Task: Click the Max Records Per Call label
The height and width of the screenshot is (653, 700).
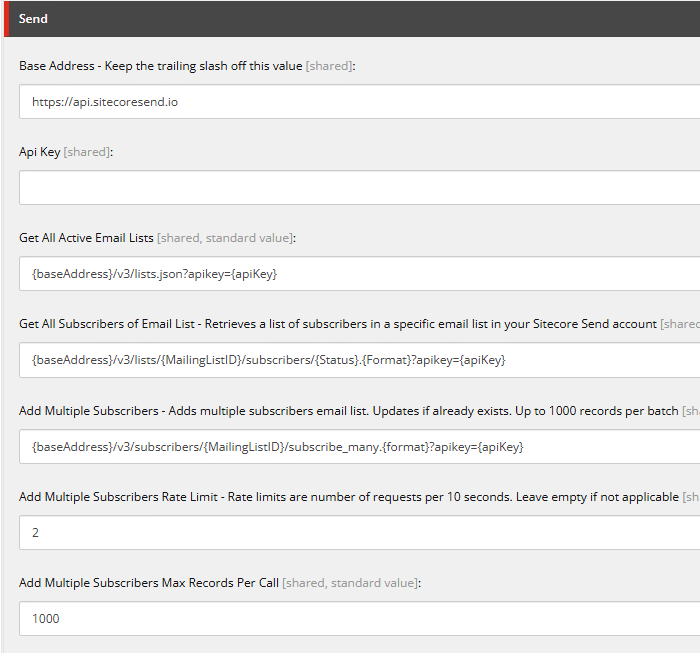Action: coord(149,583)
